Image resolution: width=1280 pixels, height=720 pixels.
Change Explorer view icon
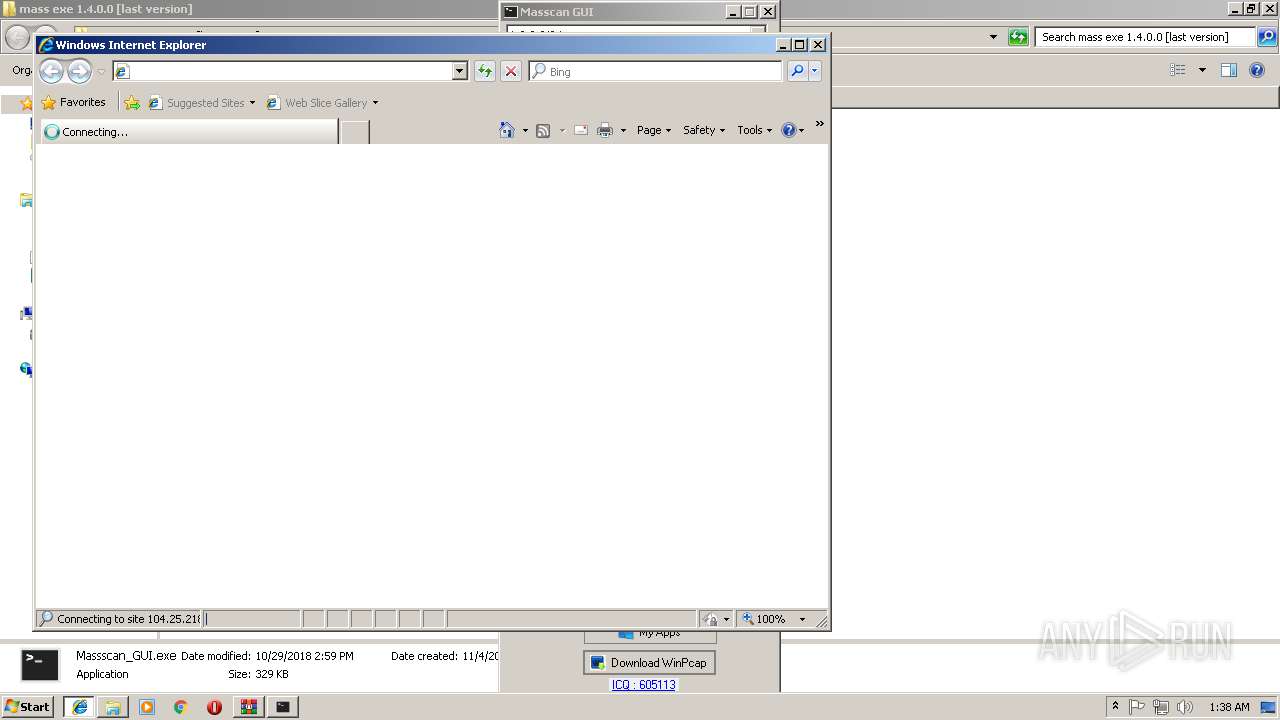[1178, 70]
